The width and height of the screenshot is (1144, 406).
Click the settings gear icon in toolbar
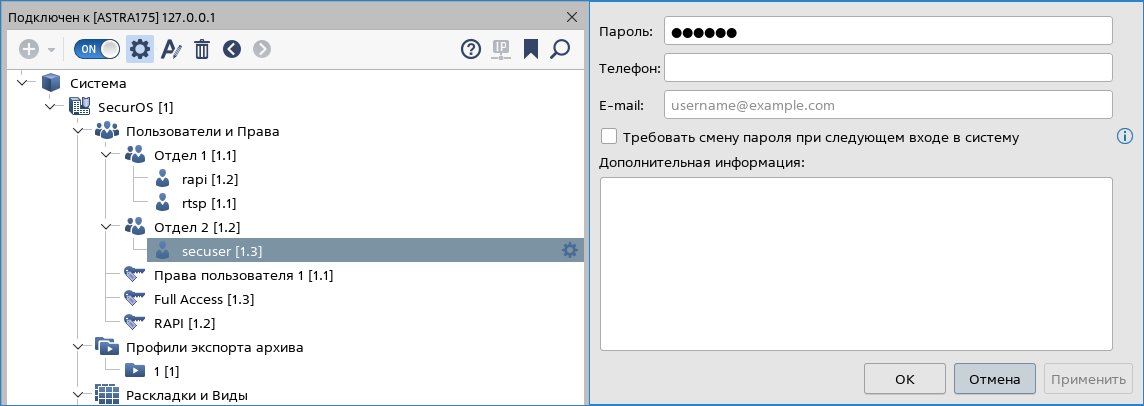coord(140,49)
